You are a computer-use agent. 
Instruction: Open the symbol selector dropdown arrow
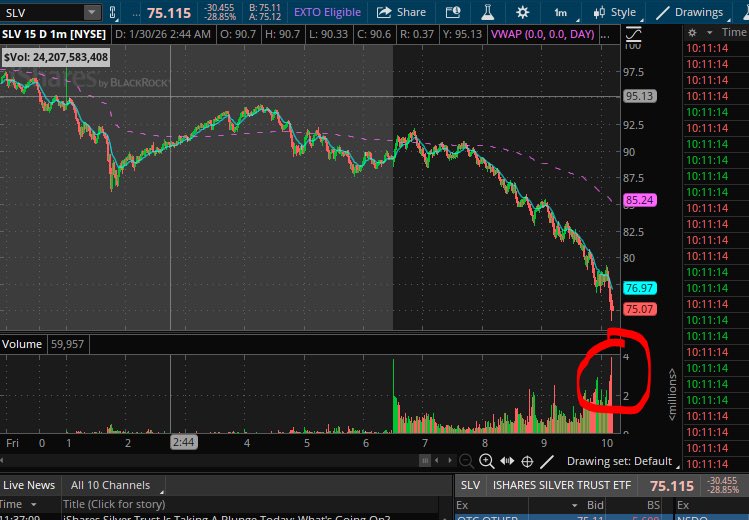[92, 12]
